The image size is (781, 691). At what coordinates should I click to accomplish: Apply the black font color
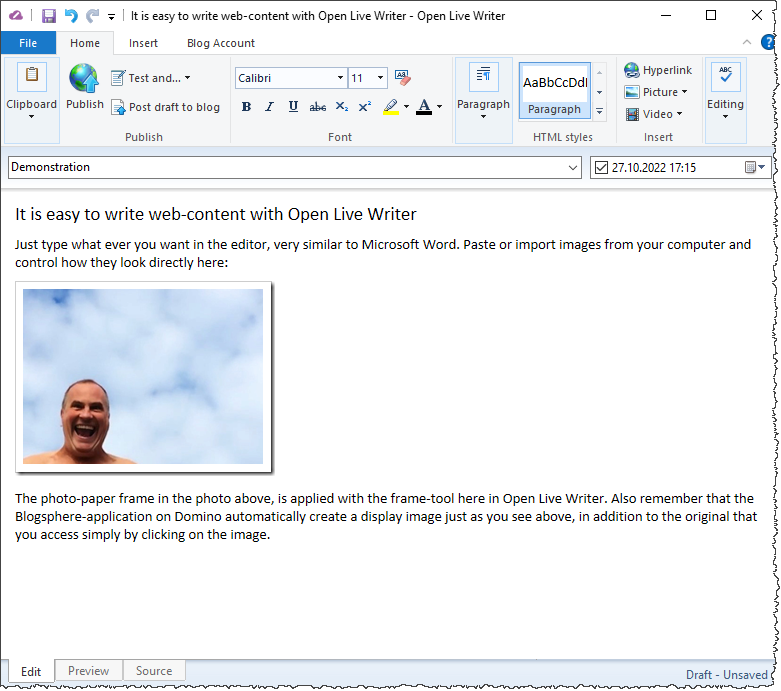pyautogui.click(x=424, y=107)
